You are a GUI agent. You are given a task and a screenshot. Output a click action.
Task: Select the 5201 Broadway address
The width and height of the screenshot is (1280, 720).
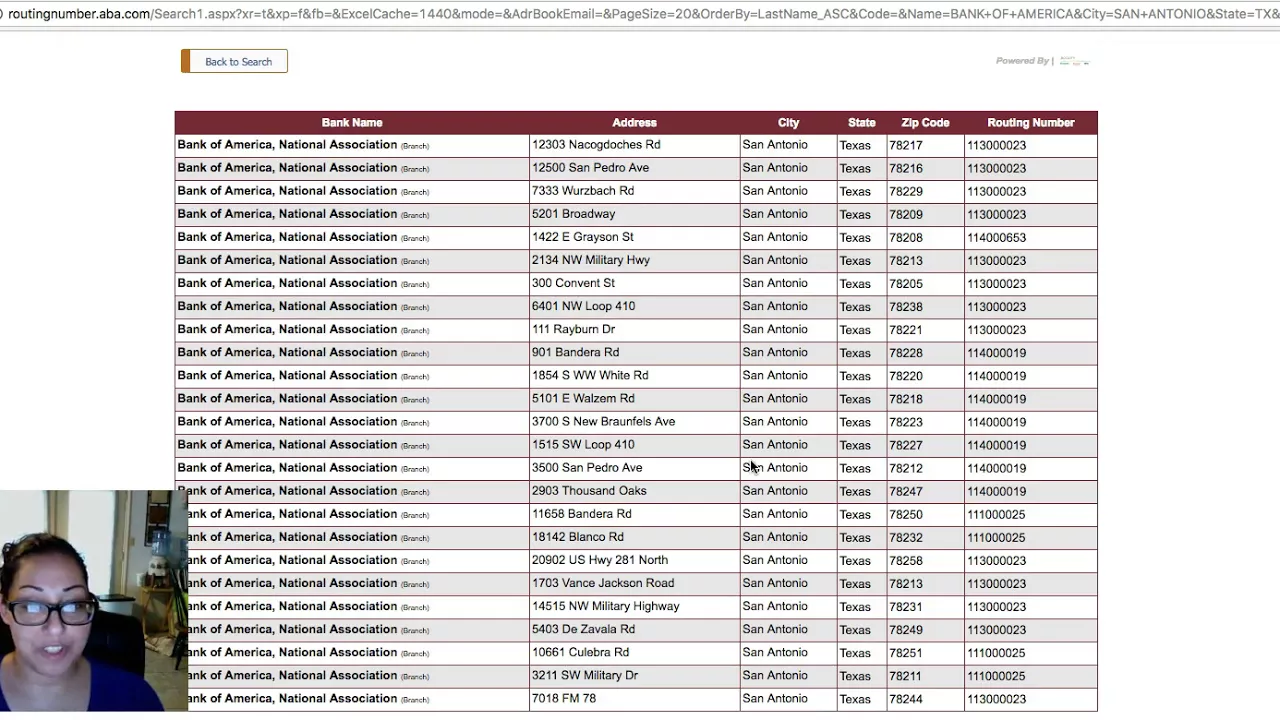click(574, 214)
